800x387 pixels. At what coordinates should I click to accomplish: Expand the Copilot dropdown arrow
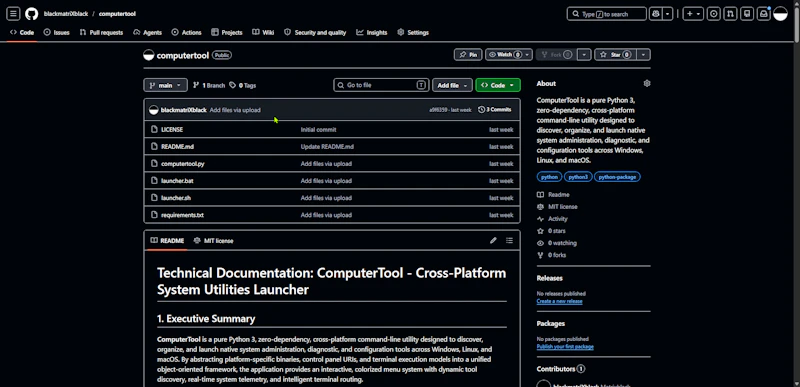coord(668,14)
